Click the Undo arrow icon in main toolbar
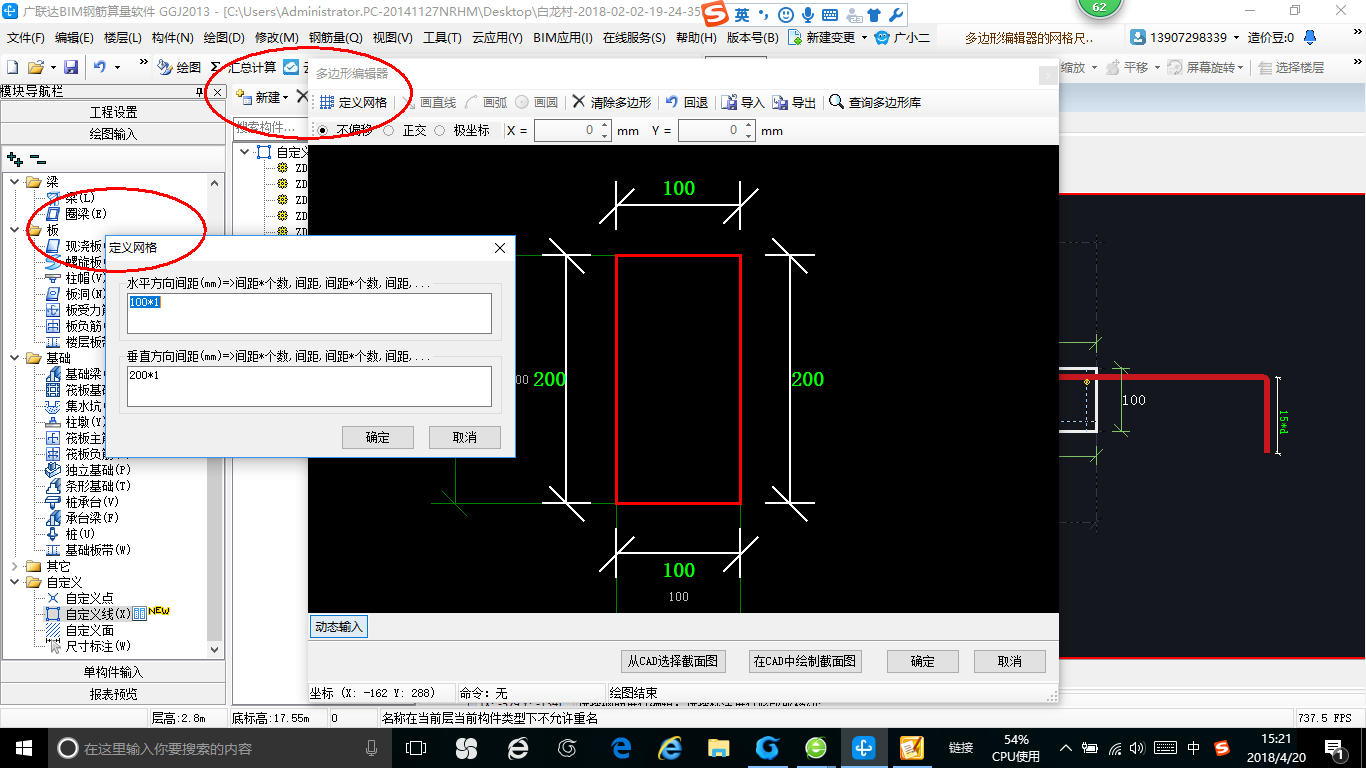1366x768 pixels. click(x=100, y=67)
